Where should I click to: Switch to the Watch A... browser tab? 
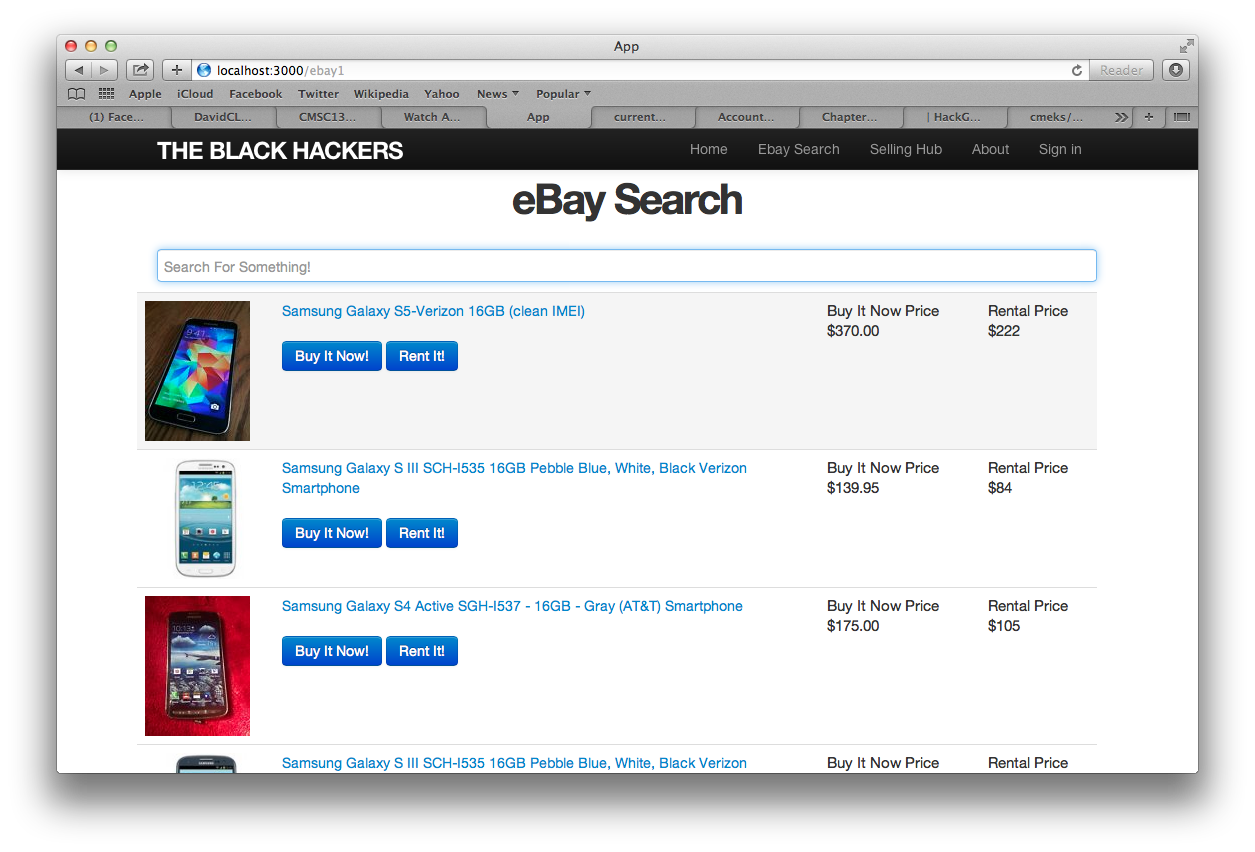click(x=432, y=117)
